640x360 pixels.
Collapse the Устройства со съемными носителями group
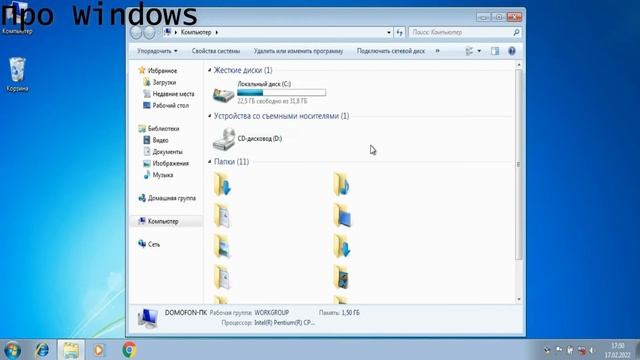(210, 116)
